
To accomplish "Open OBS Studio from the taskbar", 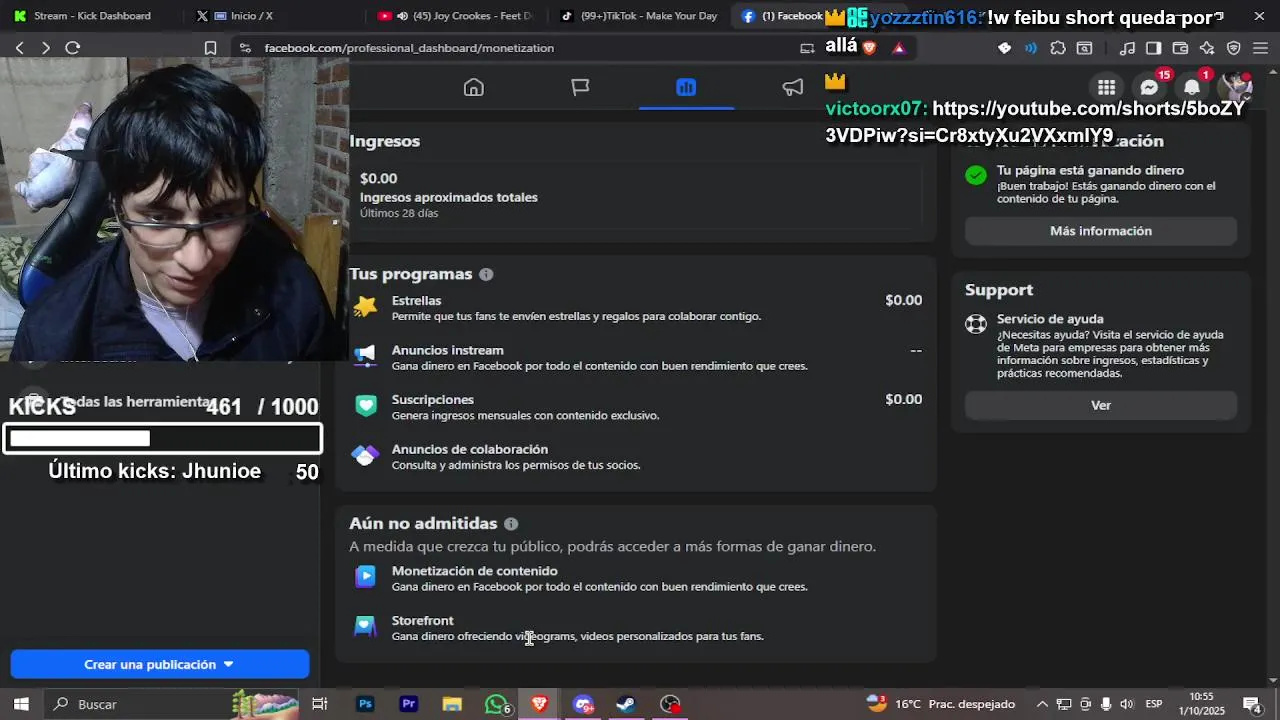I will coord(671,704).
